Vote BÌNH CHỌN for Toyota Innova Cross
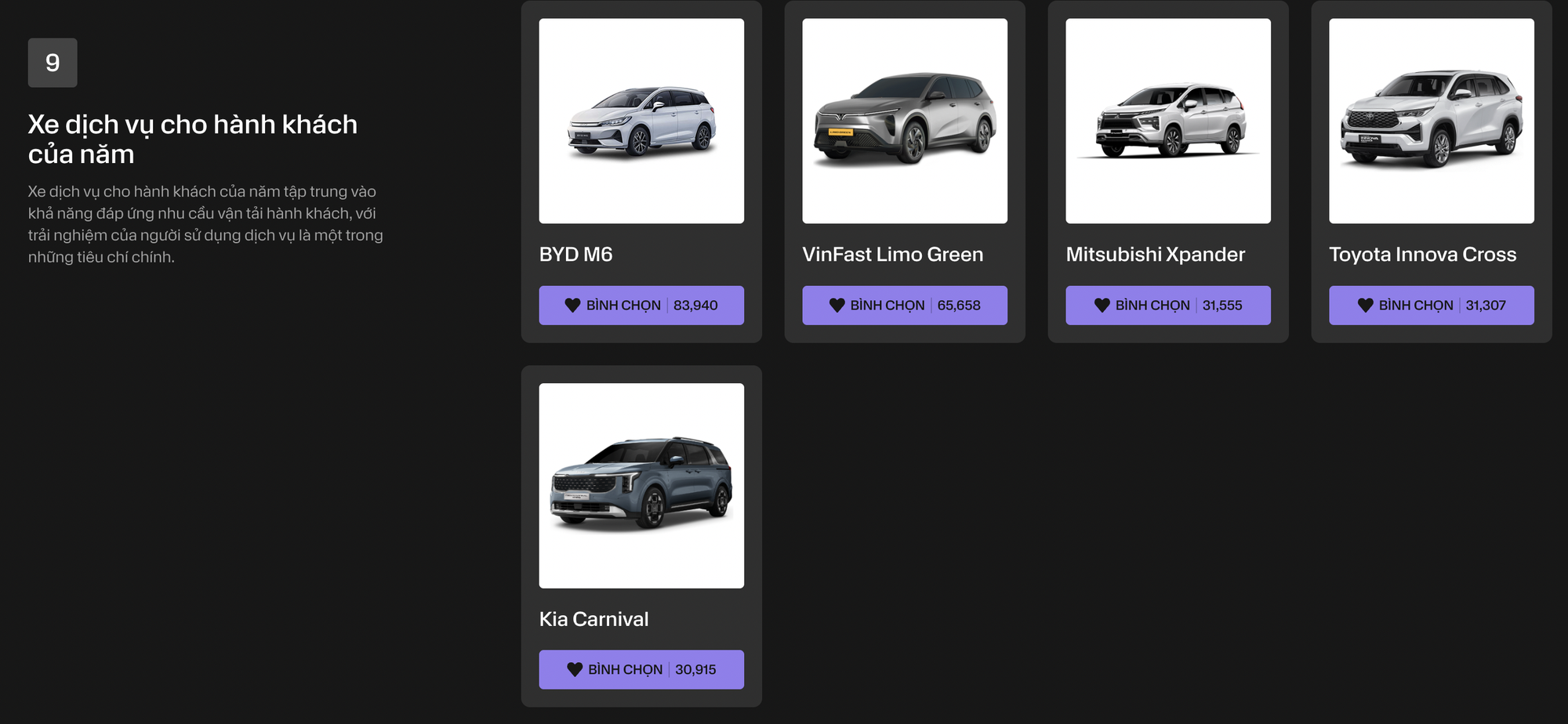Viewport: 1568px width, 724px height. pos(1432,306)
